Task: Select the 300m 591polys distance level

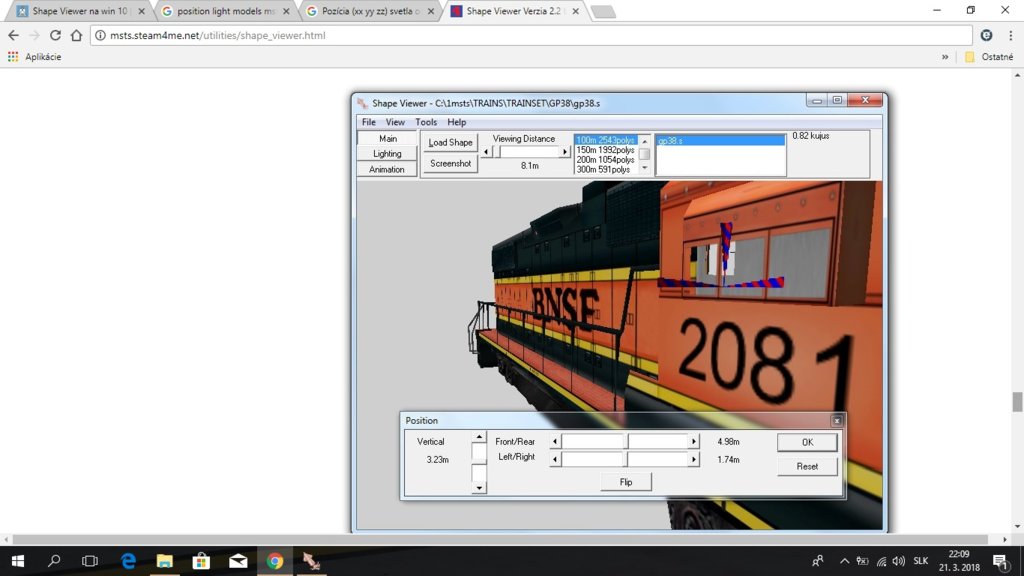Action: pos(603,170)
